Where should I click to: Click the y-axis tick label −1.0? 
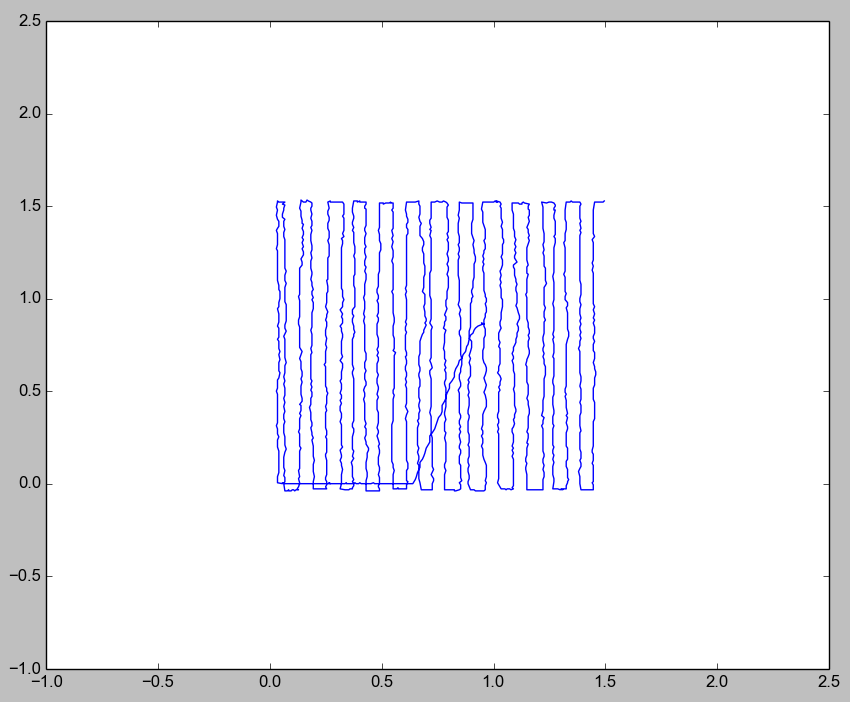tap(25, 668)
